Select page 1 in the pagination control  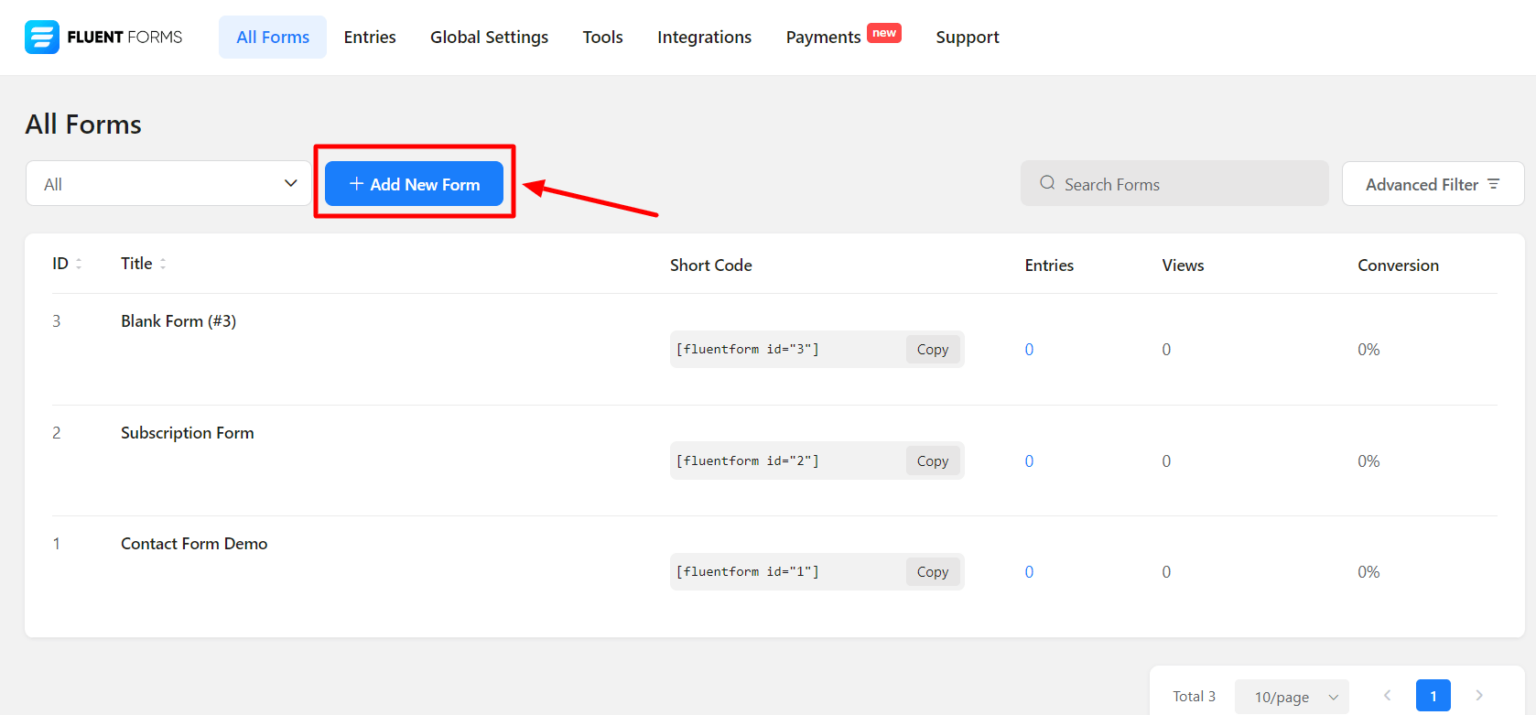click(1433, 695)
